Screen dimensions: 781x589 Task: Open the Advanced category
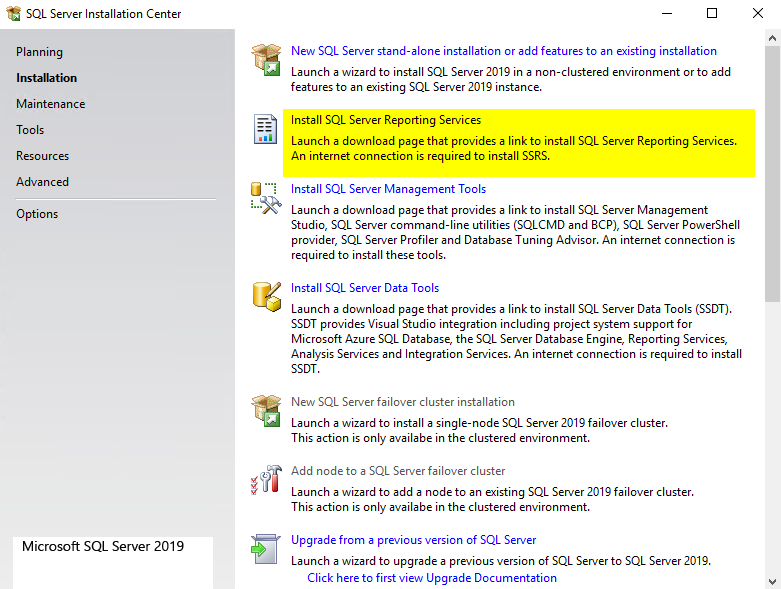[x=42, y=182]
